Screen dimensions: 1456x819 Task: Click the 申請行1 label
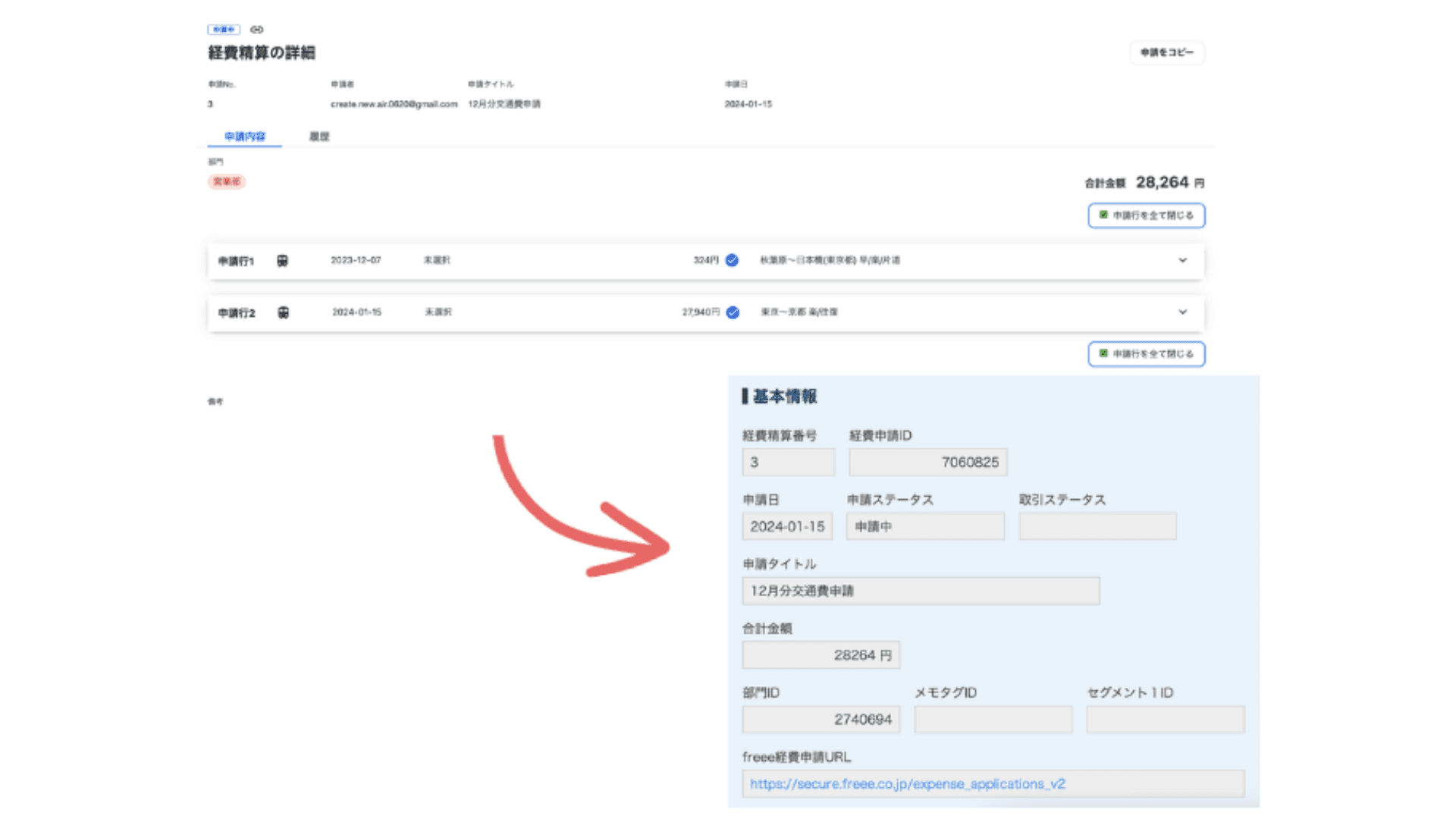tap(236, 262)
